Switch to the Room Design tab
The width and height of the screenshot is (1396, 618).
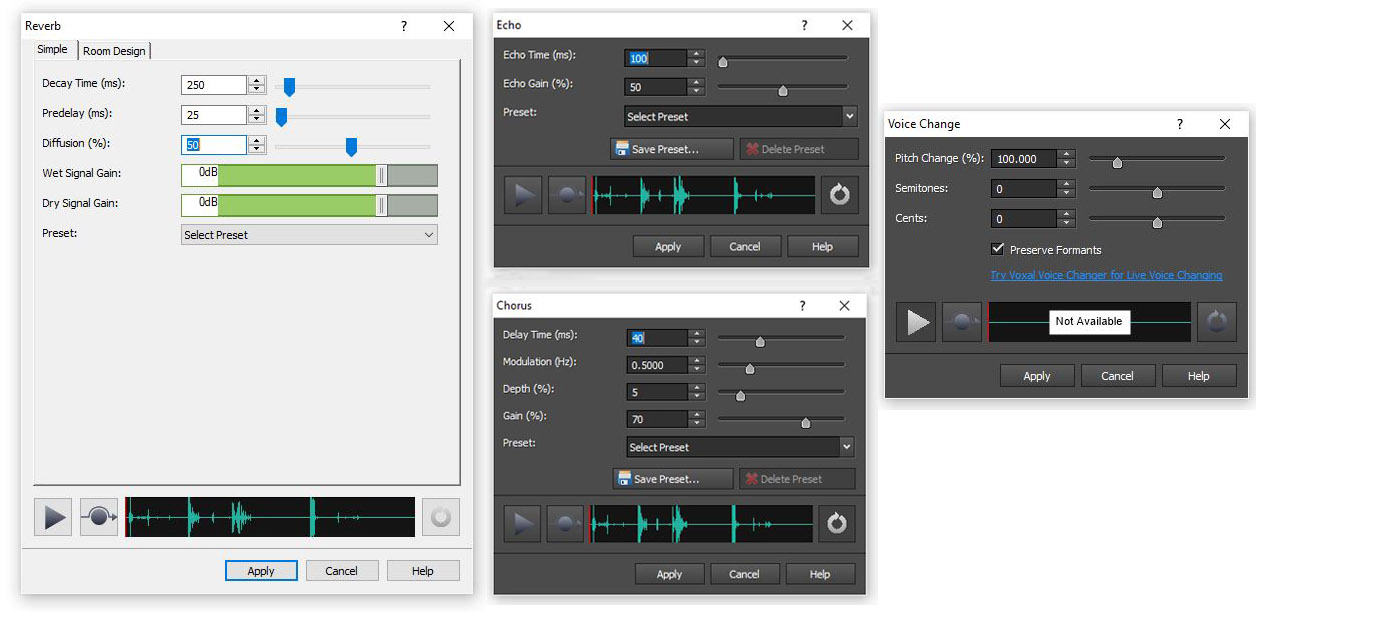114,51
